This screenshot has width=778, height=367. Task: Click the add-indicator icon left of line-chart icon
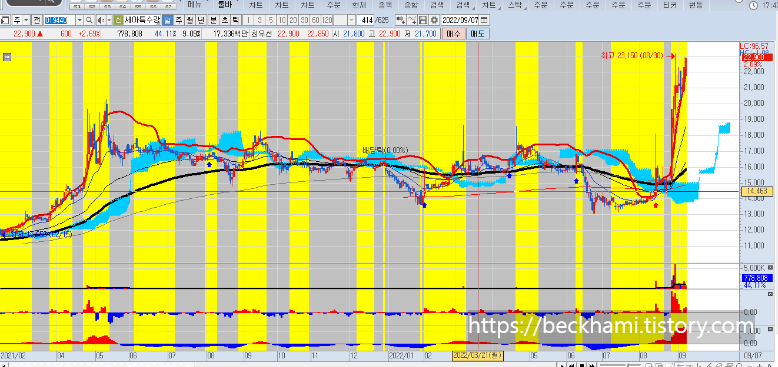coord(400,20)
